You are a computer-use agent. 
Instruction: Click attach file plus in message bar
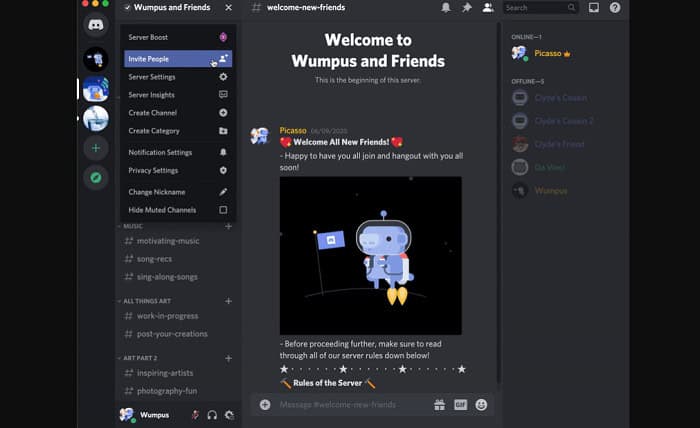pos(265,405)
